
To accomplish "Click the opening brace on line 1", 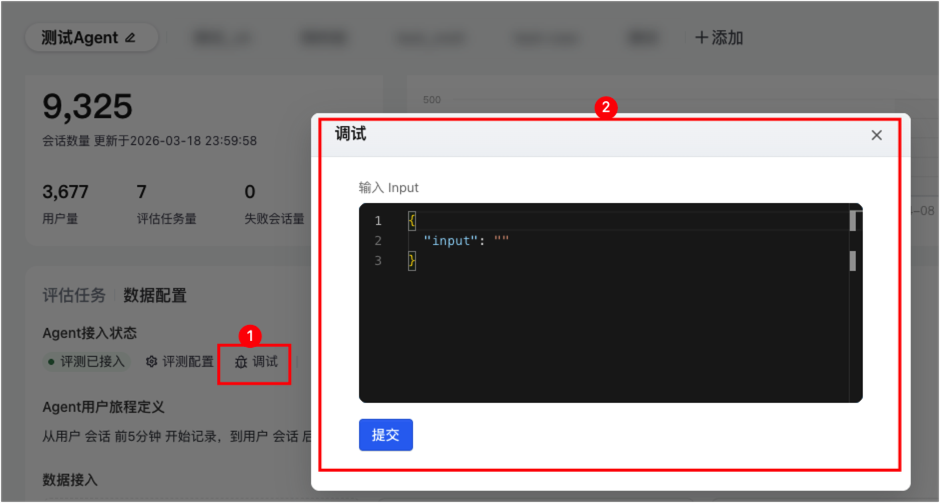I will [412, 221].
